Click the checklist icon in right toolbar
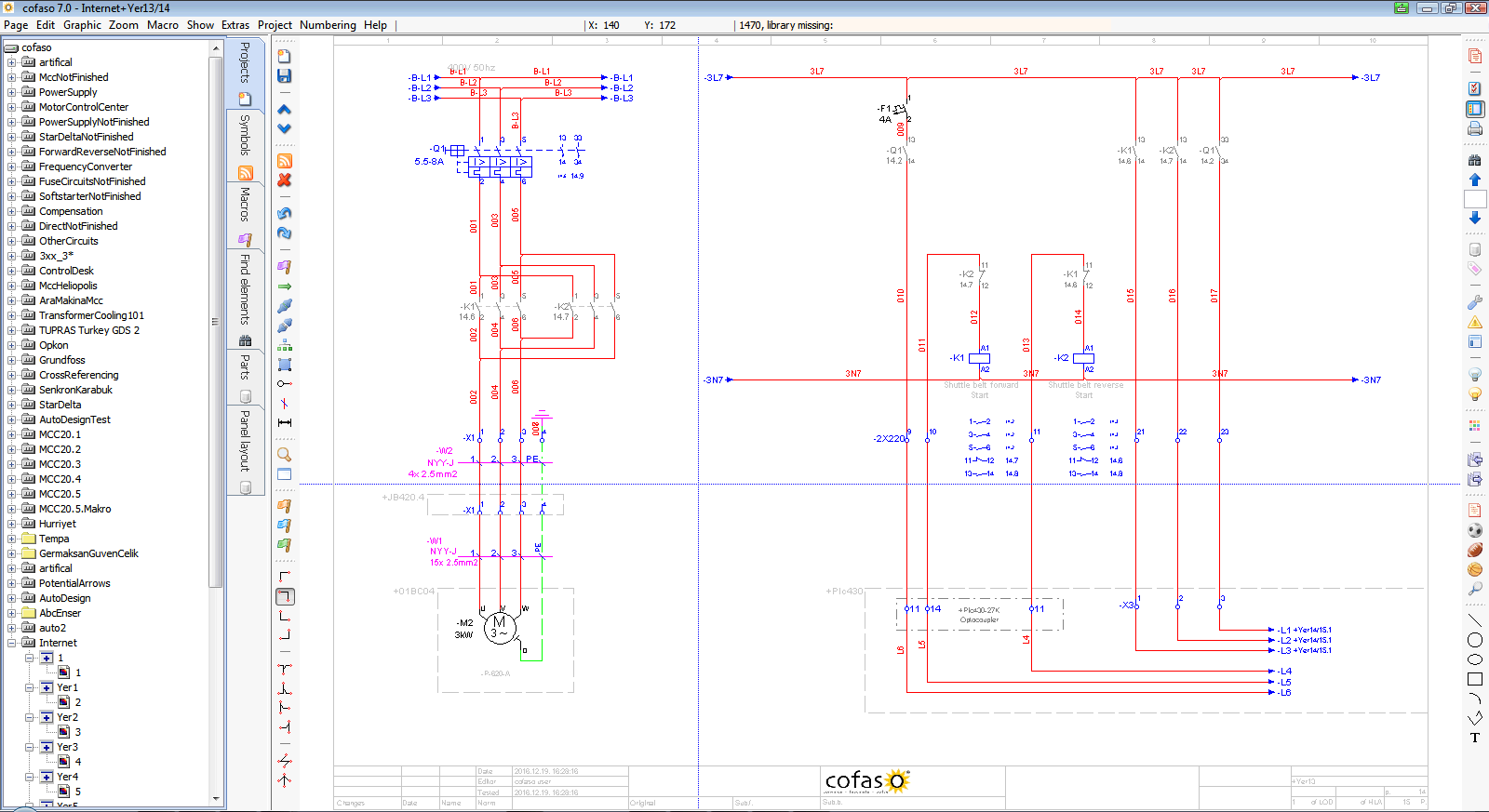This screenshot has height=812, width=1489. 1475,88
